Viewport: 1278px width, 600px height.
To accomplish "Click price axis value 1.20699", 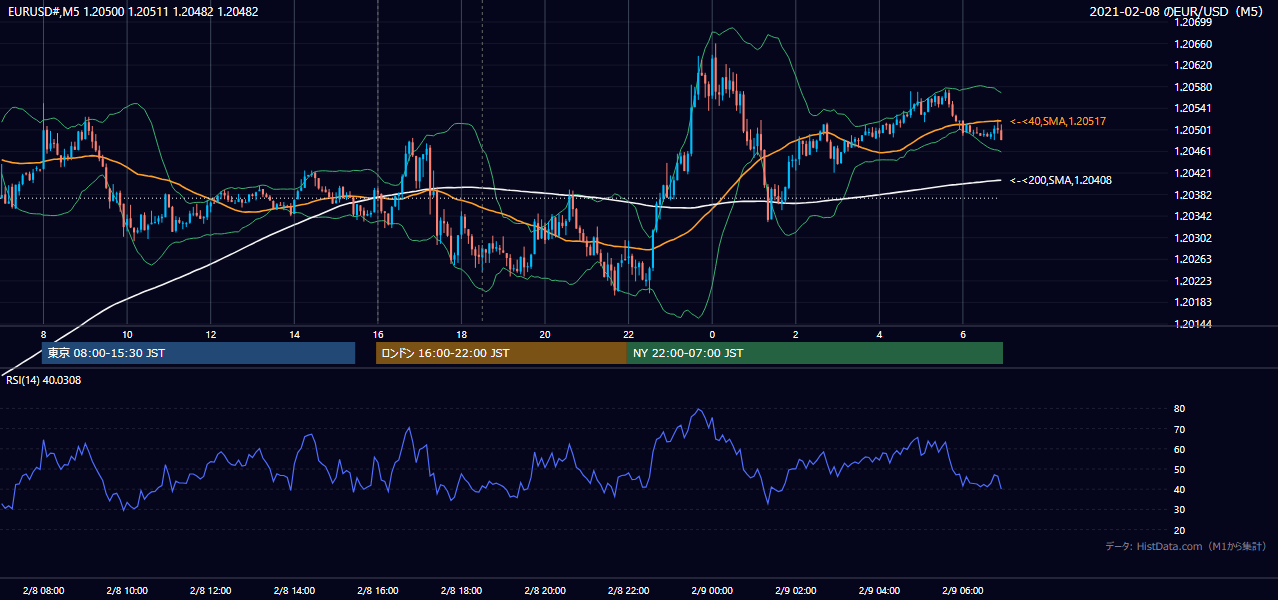I will click(1193, 22).
